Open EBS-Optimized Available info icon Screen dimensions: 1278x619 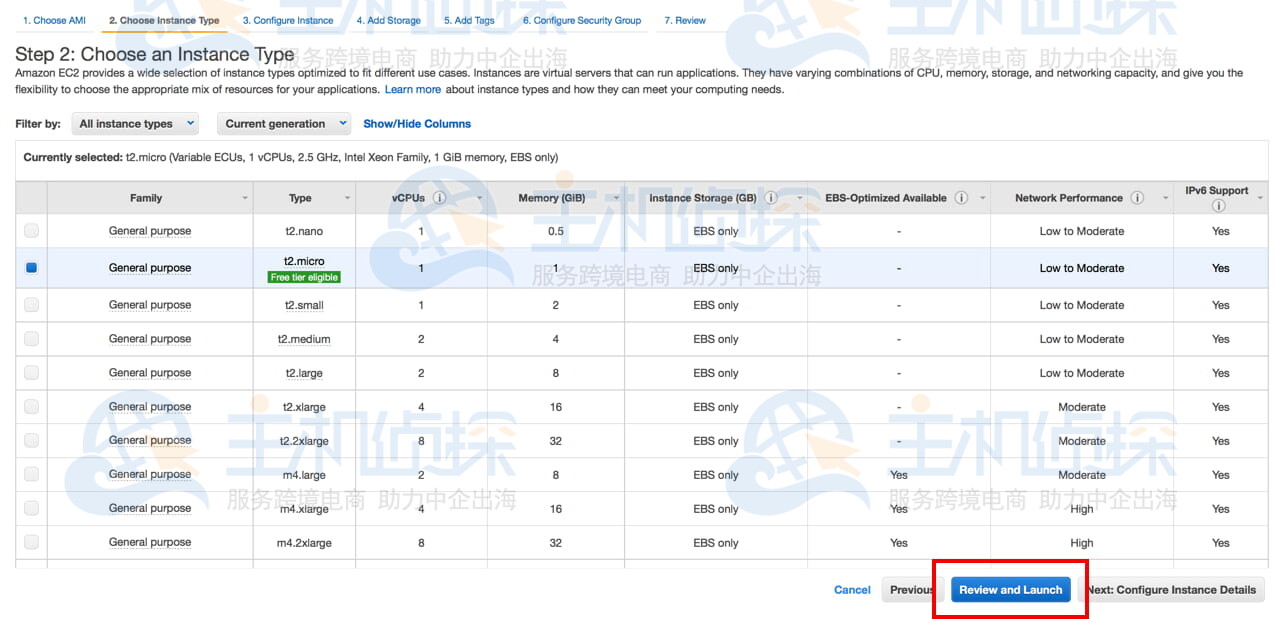(961, 198)
